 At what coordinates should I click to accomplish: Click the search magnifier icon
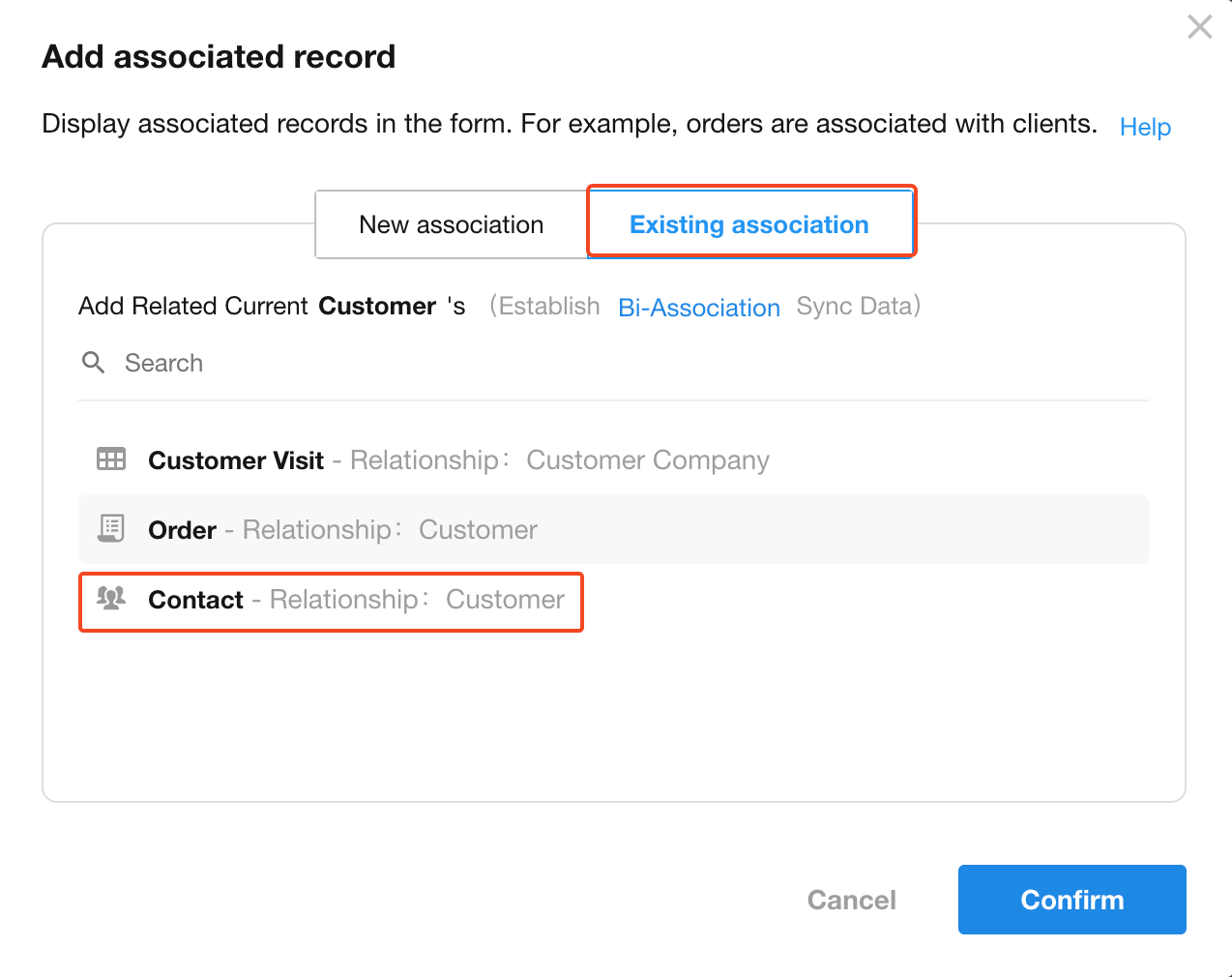click(x=94, y=363)
